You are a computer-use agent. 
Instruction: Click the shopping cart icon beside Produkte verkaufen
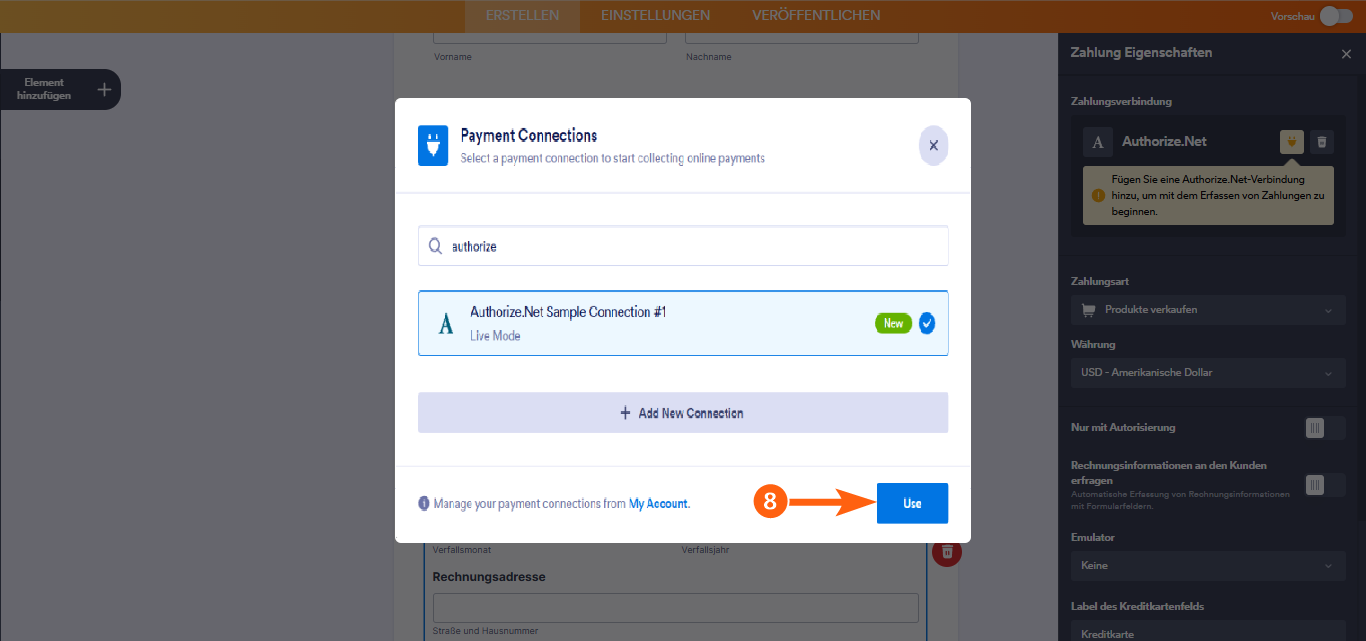(1087, 309)
